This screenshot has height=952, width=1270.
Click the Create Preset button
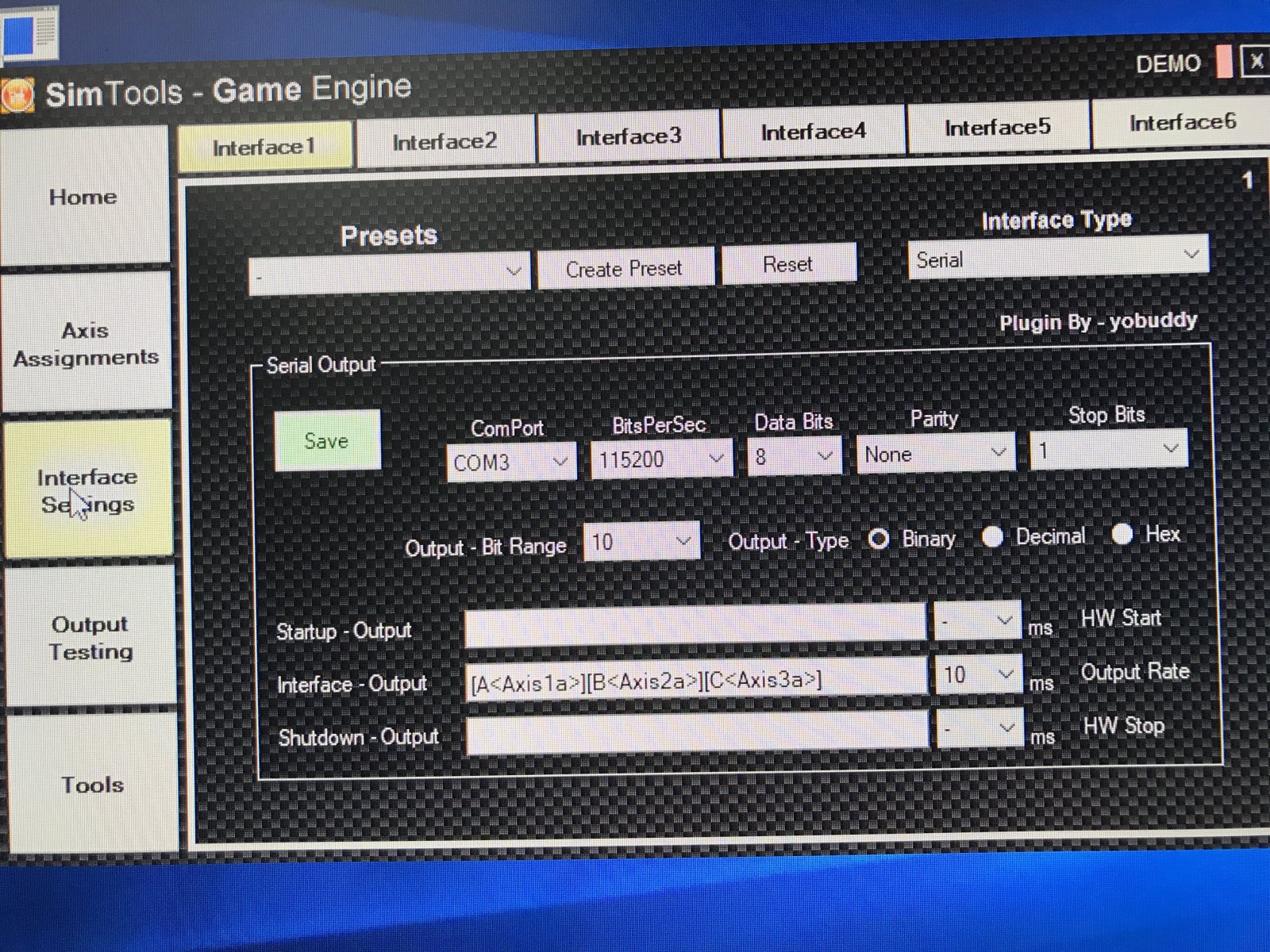coord(625,268)
